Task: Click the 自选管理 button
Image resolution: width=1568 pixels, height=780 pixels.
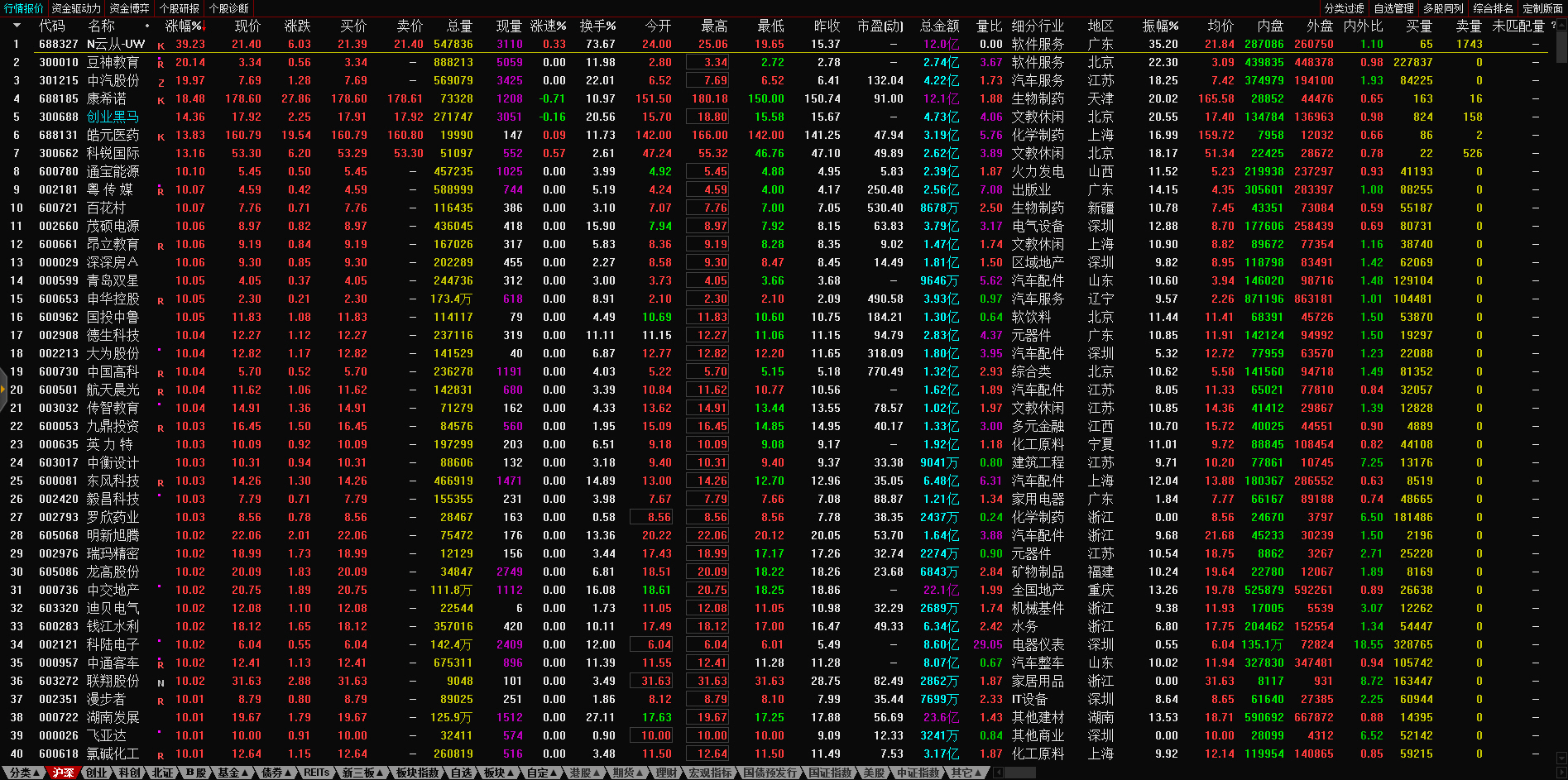Action: point(1393,8)
